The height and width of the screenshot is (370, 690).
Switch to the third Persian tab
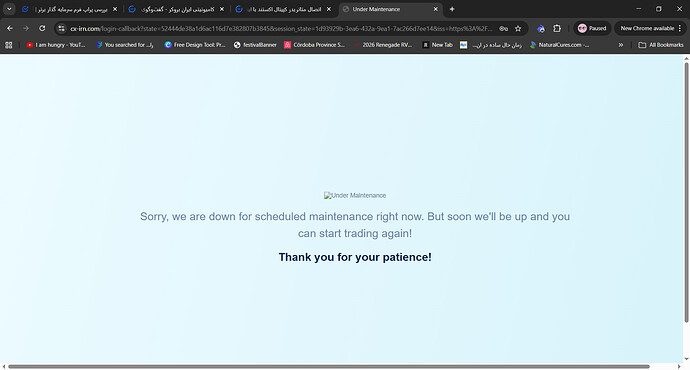tap(283, 9)
